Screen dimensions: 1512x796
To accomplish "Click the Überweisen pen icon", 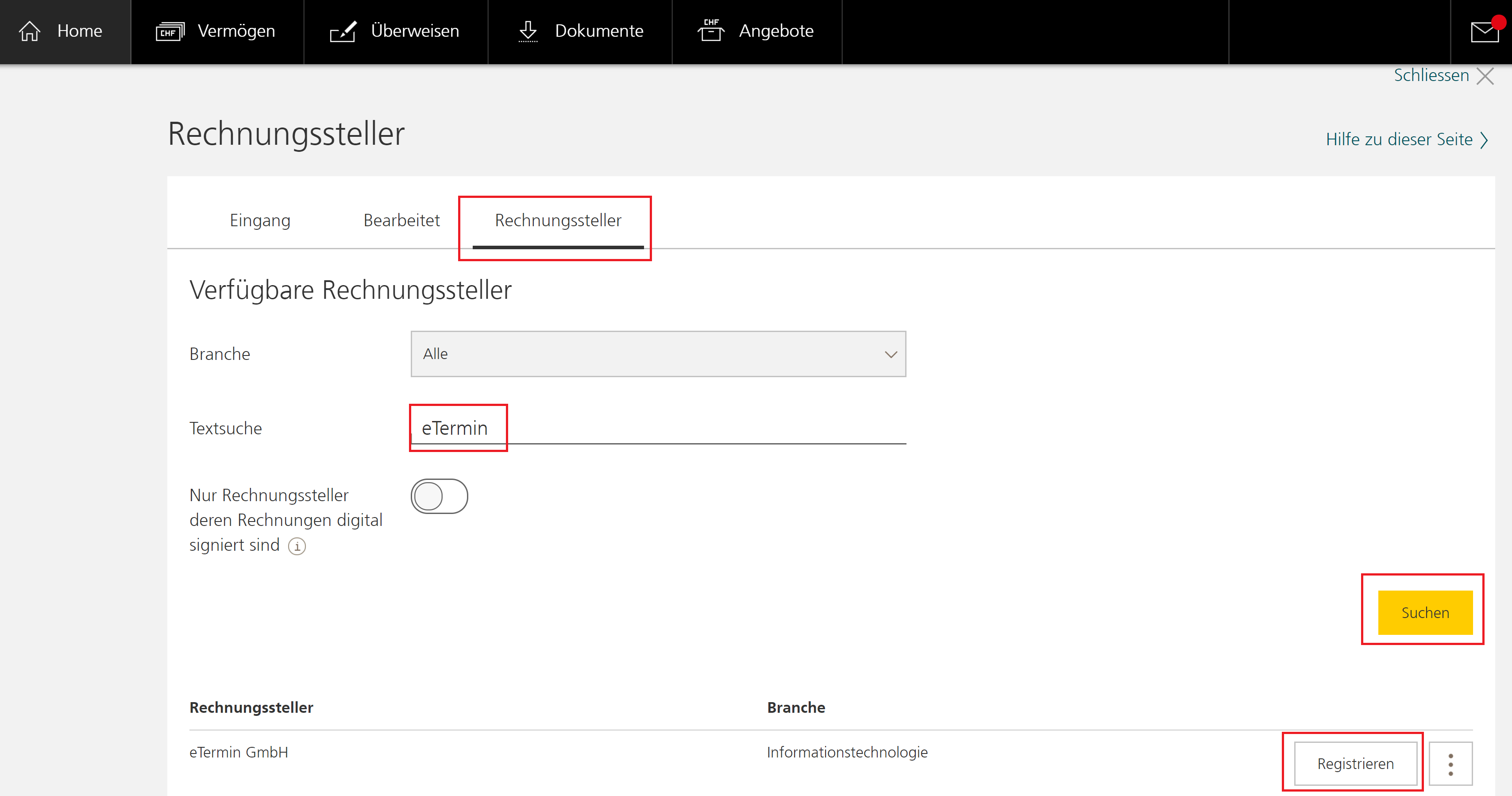I will 343,31.
